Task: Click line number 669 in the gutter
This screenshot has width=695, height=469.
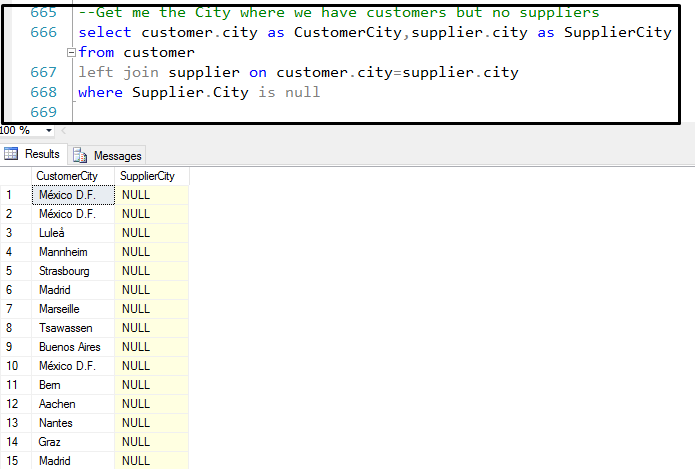Action: click(43, 112)
